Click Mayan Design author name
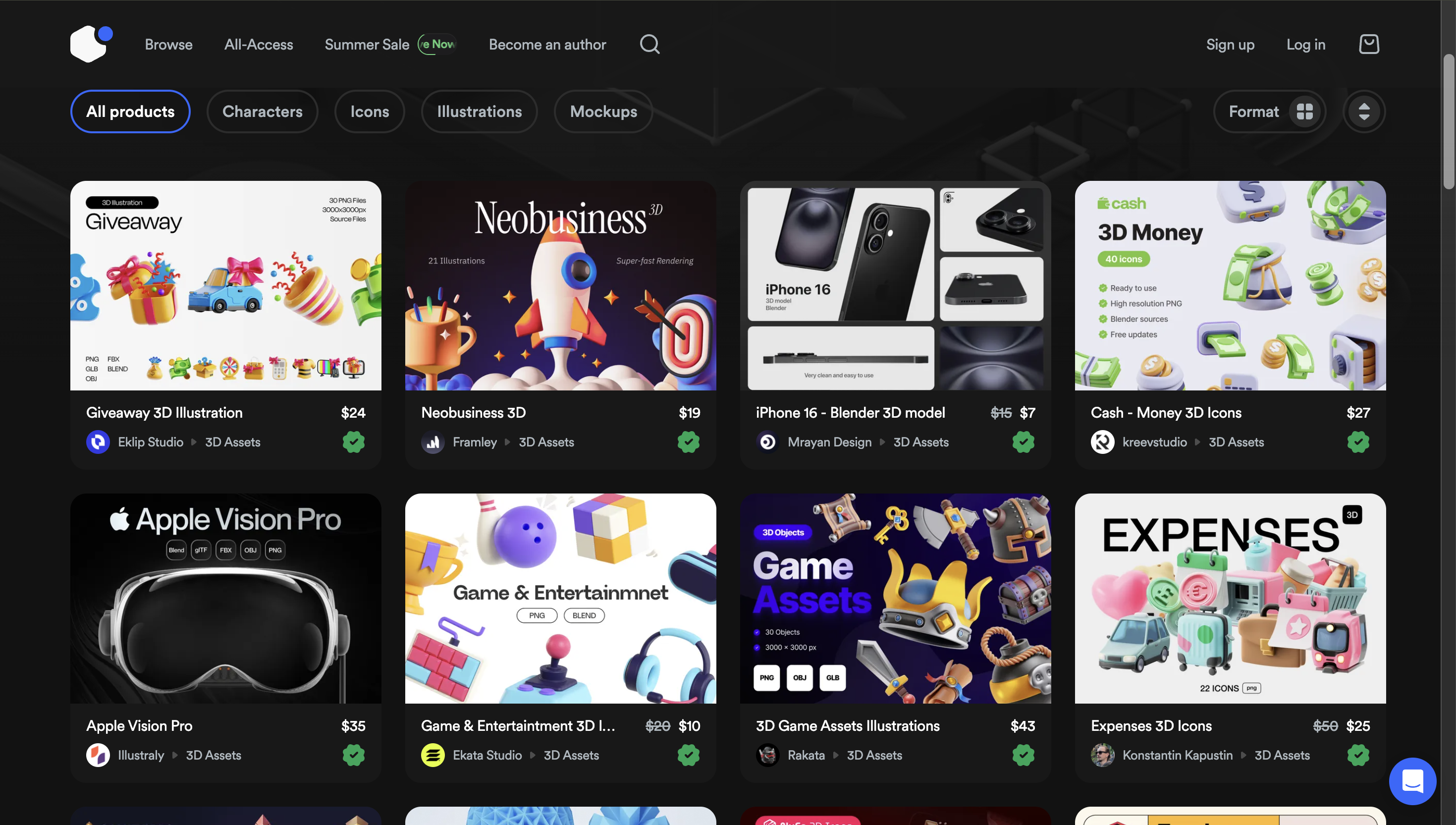Viewport: 1456px width, 825px height. (x=829, y=442)
